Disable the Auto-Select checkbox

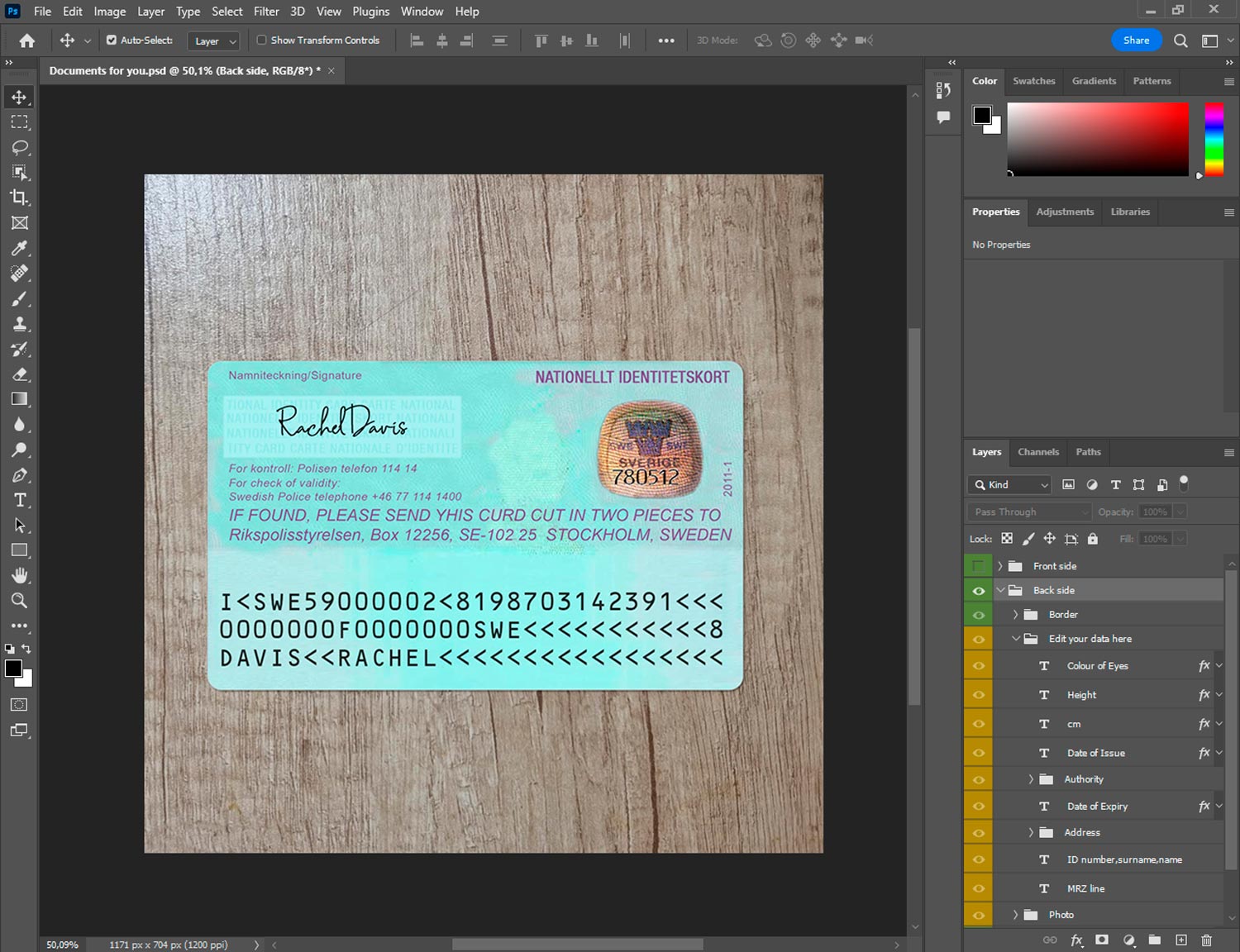tap(112, 40)
